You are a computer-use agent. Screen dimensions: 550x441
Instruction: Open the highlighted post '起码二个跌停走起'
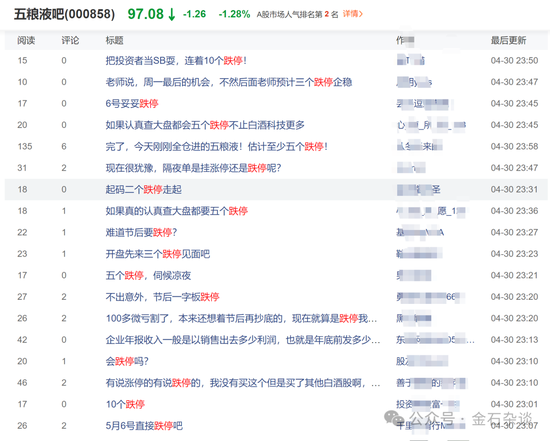point(143,189)
